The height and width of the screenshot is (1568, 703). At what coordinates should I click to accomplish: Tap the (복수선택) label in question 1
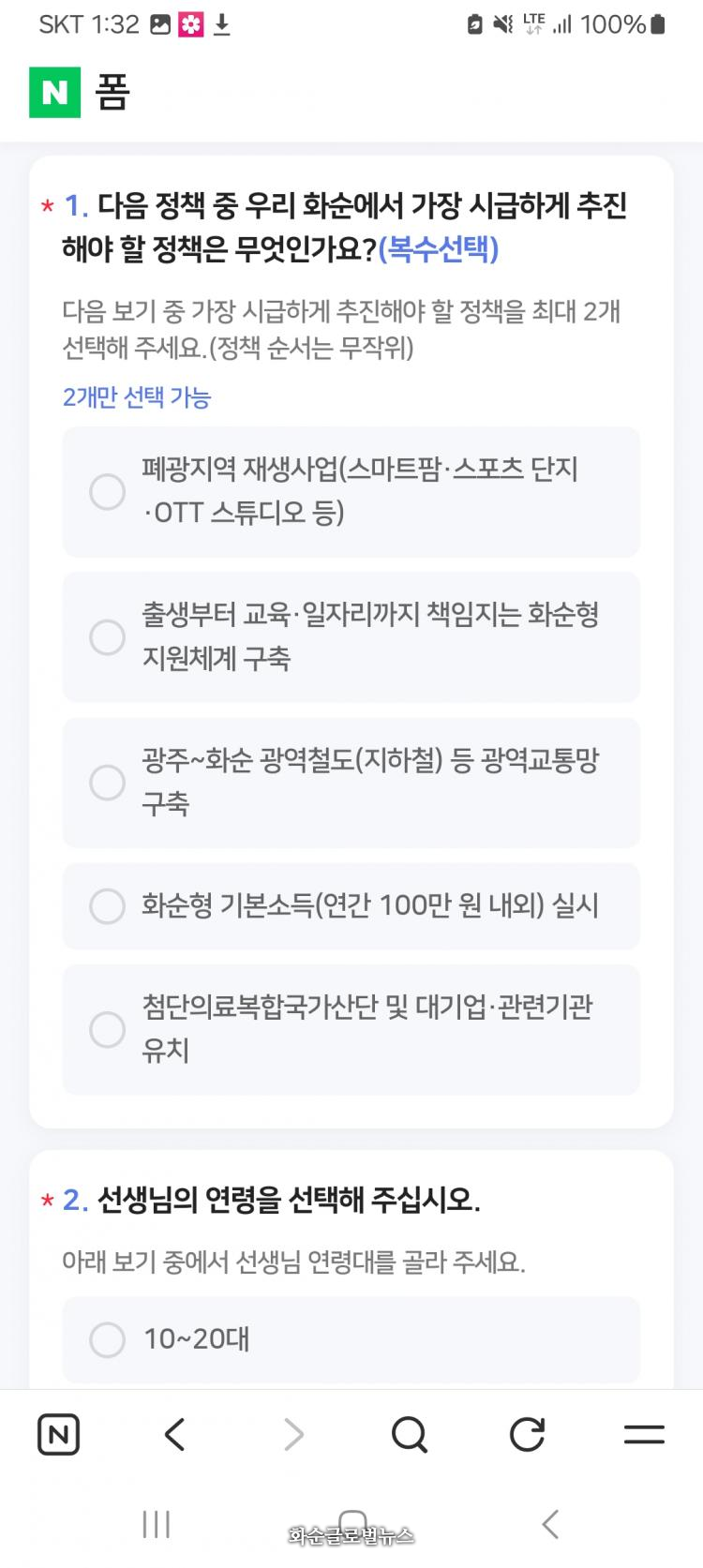[439, 249]
